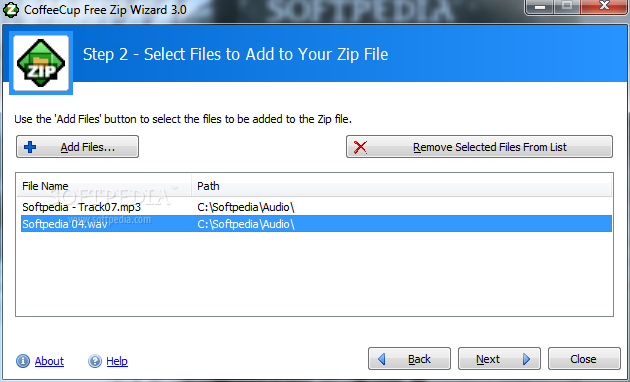Sort list by File Name column header
This screenshot has width=630, height=382.
[x=104, y=186]
